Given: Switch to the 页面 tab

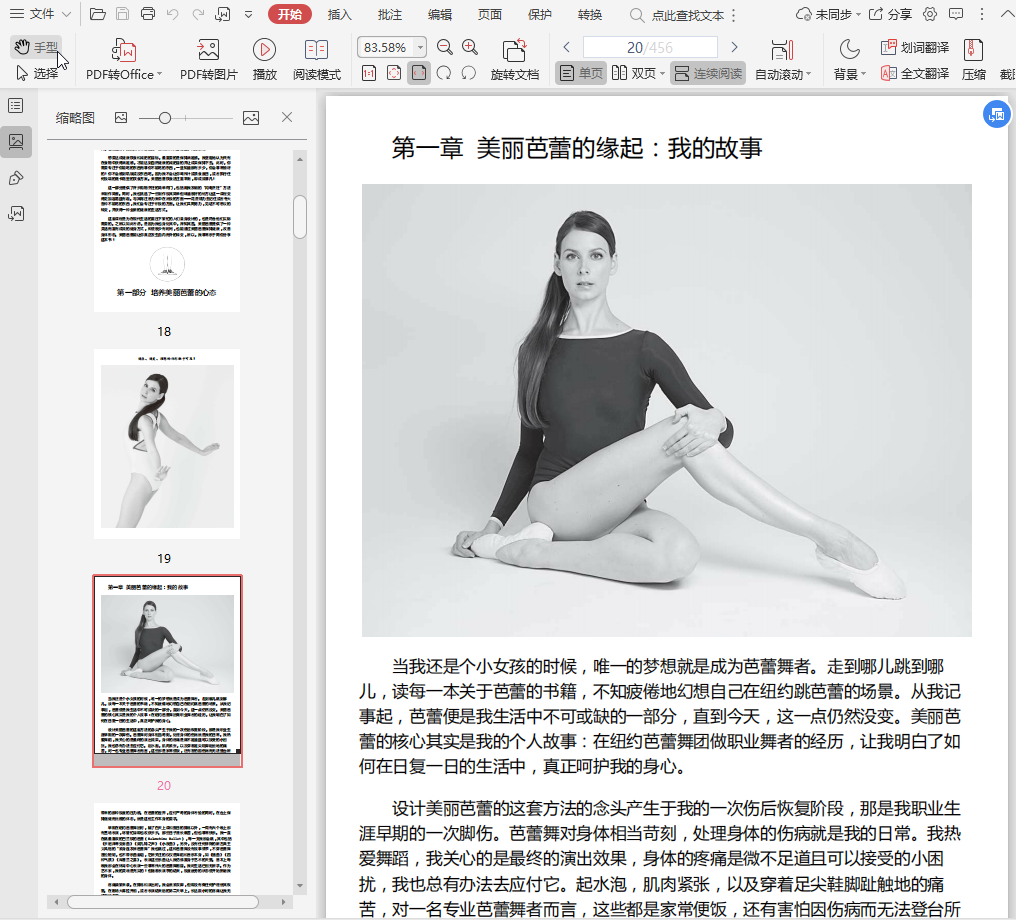Looking at the screenshot, I should (x=490, y=14).
